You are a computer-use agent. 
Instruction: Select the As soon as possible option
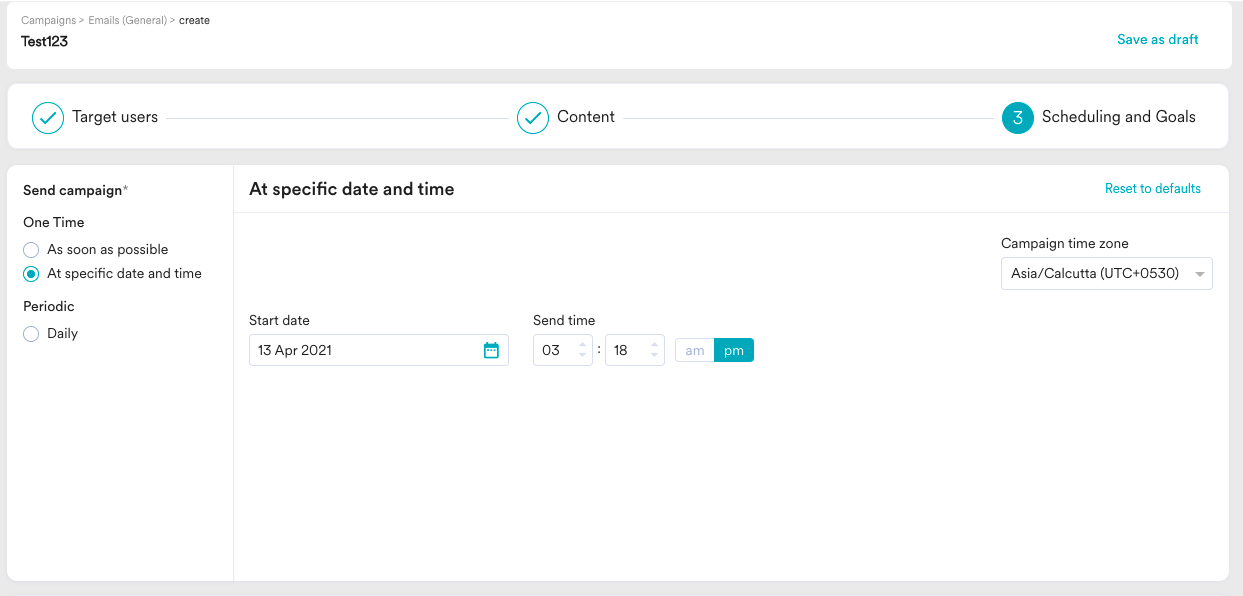[31, 250]
